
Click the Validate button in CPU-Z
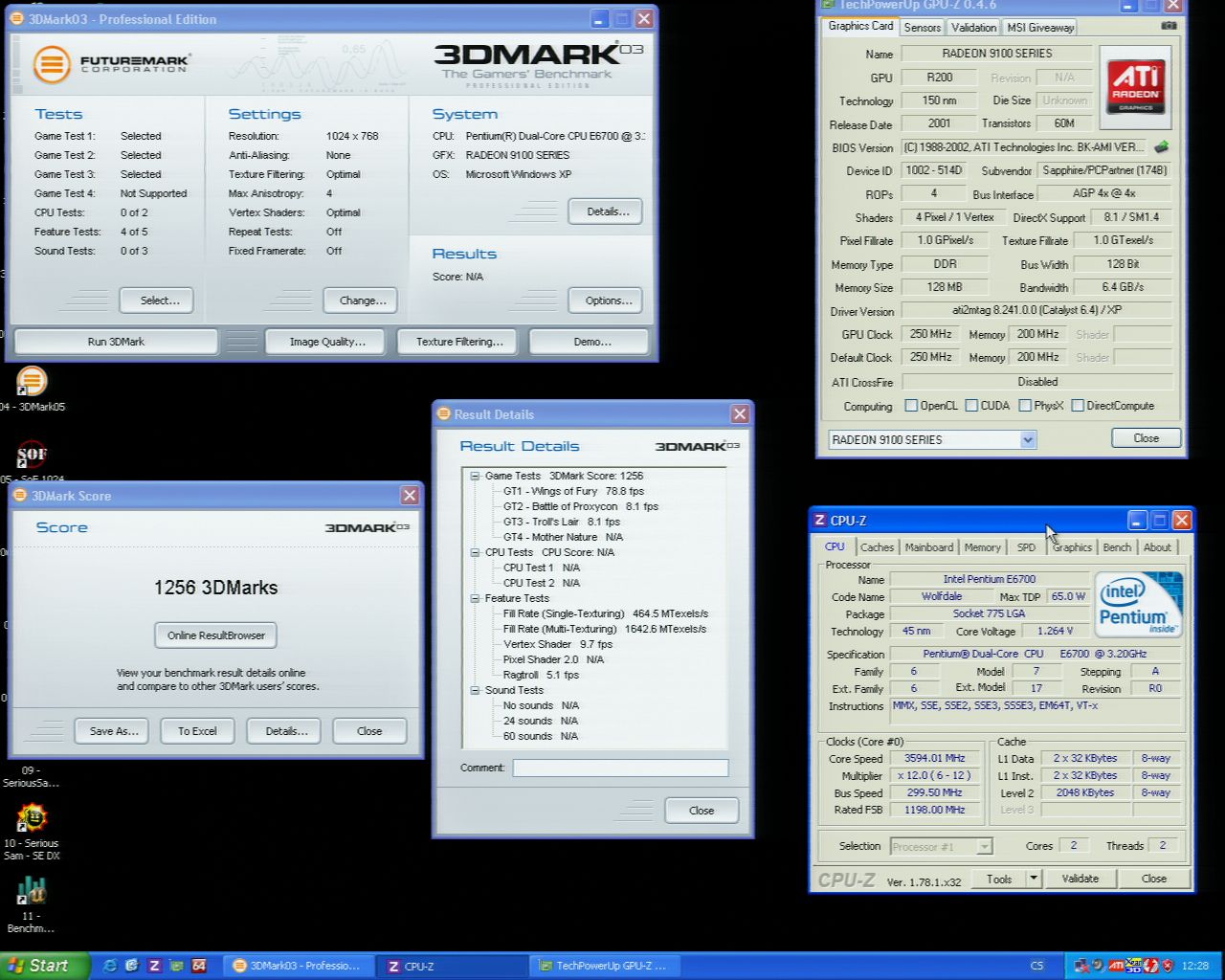tap(1080, 879)
